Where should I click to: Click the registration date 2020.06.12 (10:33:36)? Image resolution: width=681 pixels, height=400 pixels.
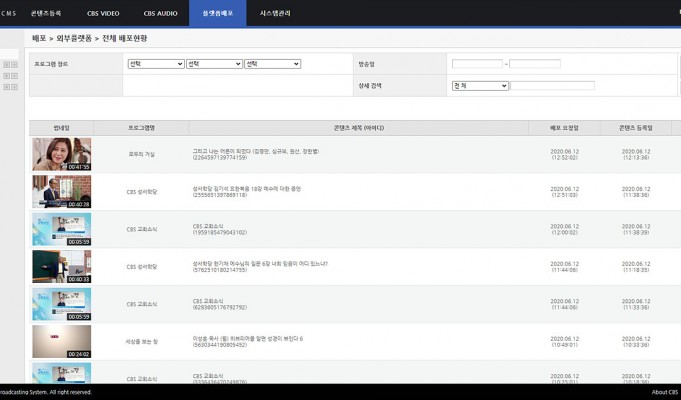[x=636, y=342]
